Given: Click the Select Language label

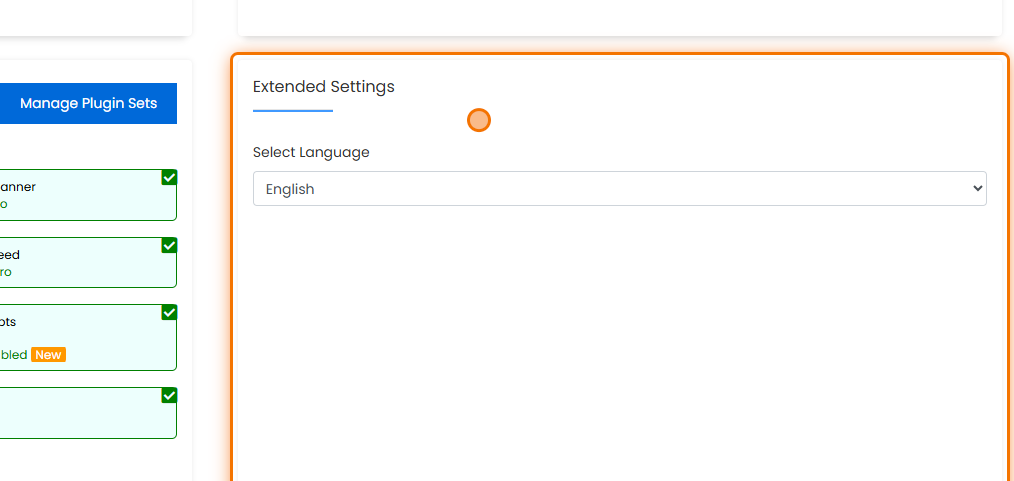Looking at the screenshot, I should pyautogui.click(x=311, y=153).
